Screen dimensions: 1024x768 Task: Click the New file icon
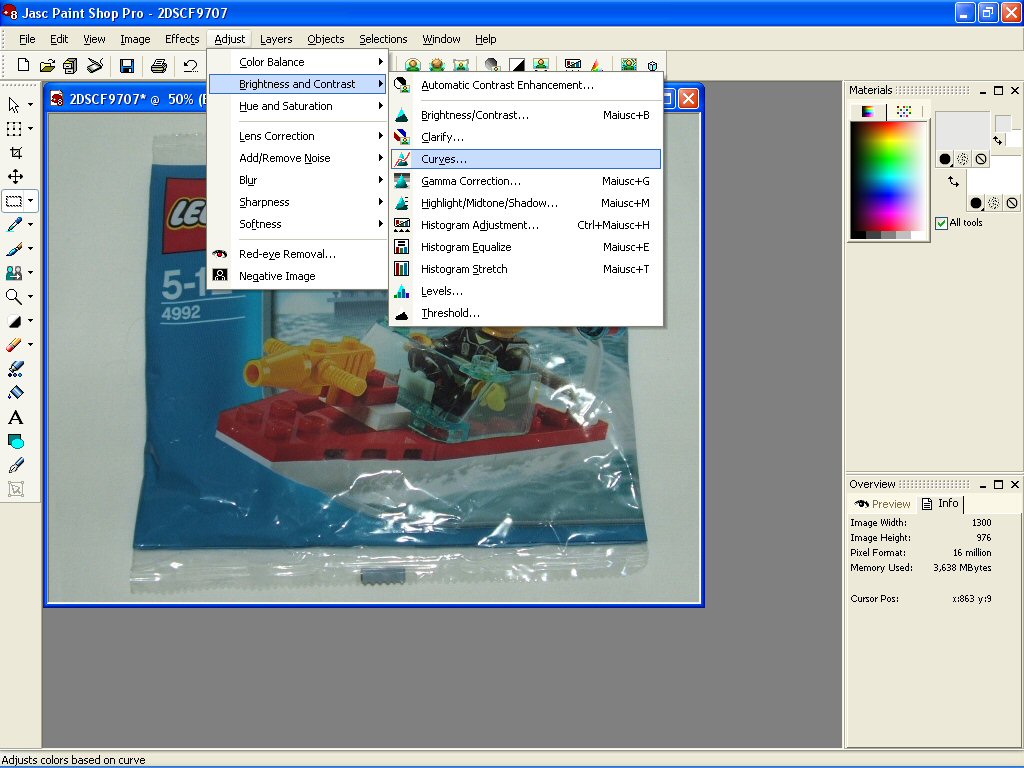coord(23,66)
